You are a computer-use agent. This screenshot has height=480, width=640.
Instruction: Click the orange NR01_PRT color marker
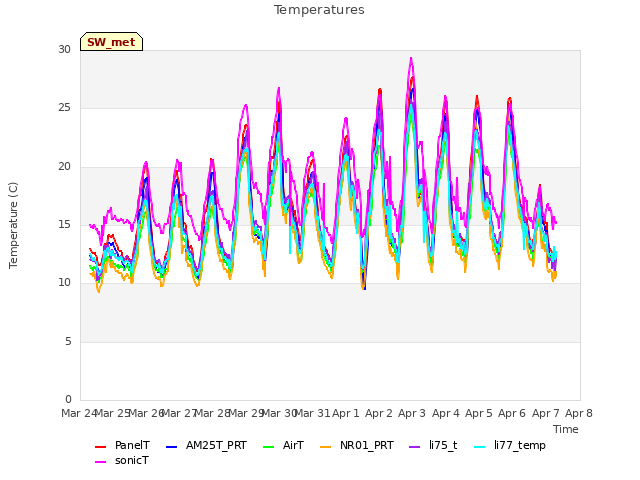point(325,447)
